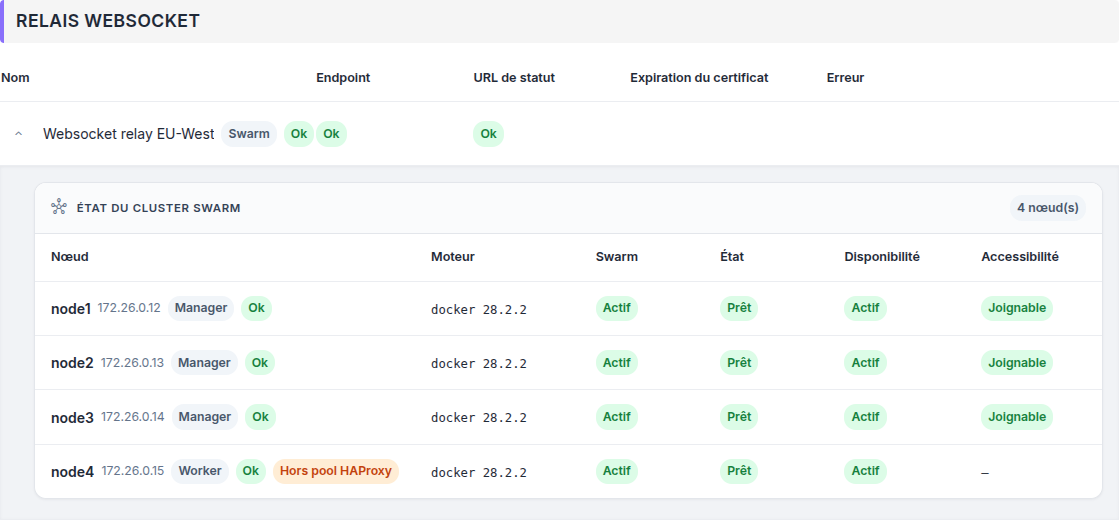Click the Joignable badge for node1

coord(1017,308)
